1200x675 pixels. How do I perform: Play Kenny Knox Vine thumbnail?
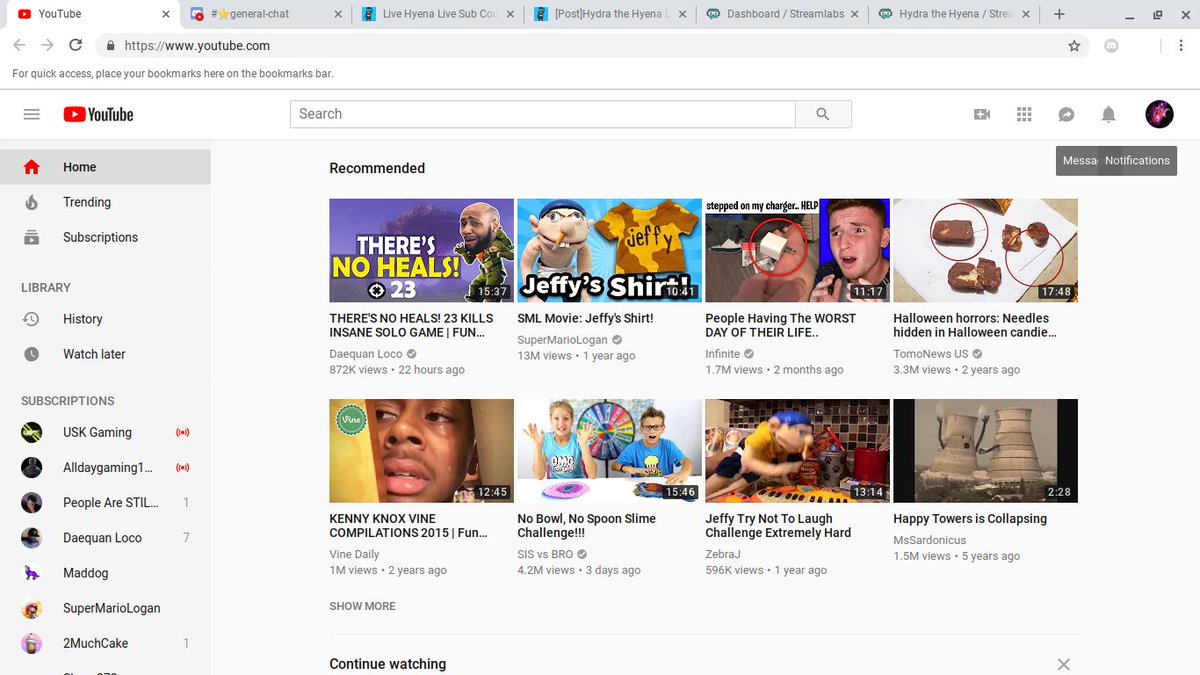click(x=421, y=451)
